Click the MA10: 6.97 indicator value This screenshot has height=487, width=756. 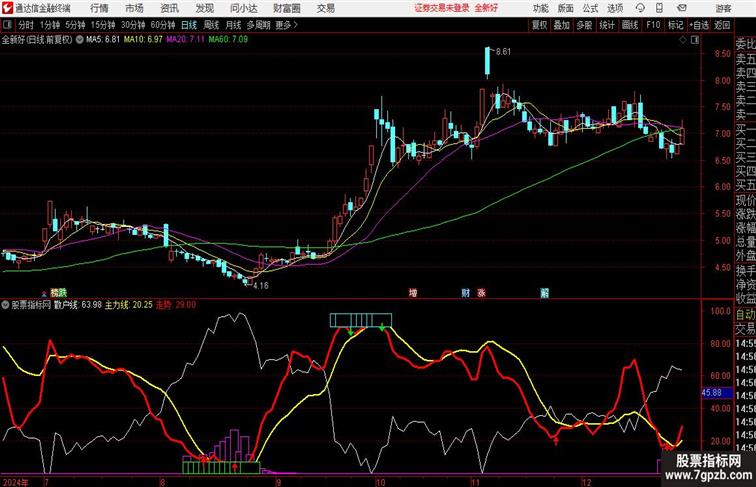143,40
